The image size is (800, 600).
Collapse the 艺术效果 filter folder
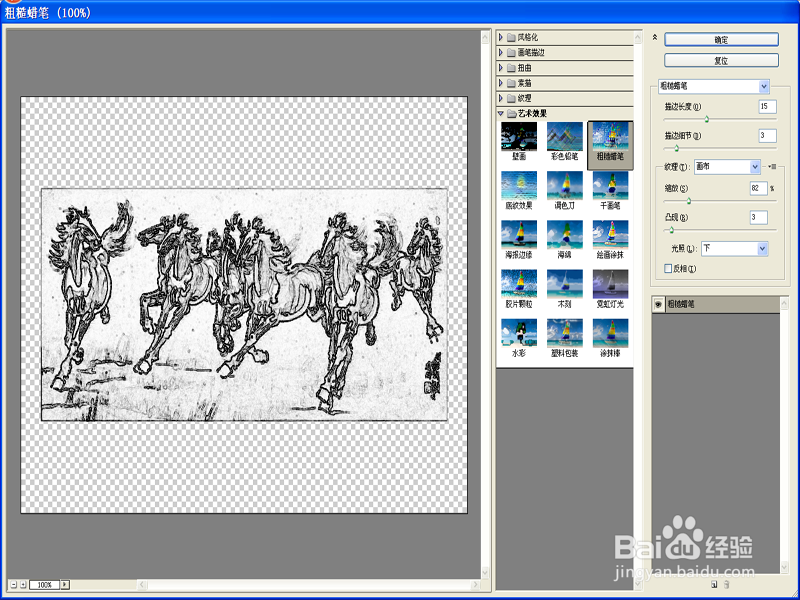point(501,114)
